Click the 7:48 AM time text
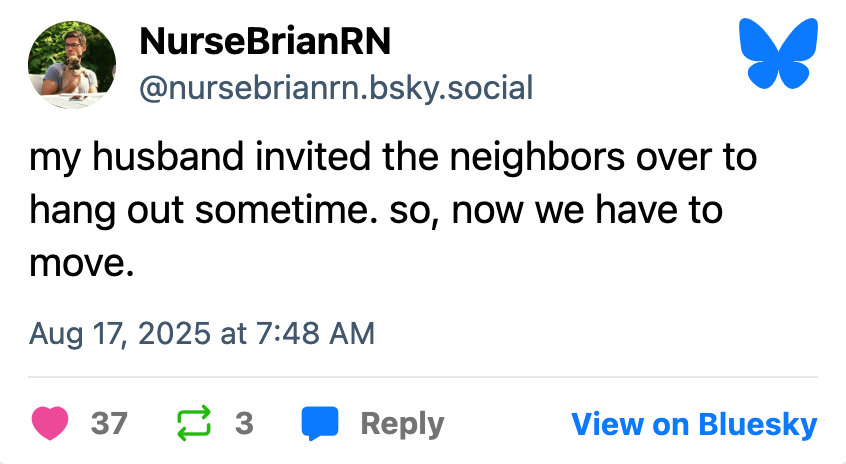This screenshot has width=846, height=464. pyautogui.click(x=315, y=333)
